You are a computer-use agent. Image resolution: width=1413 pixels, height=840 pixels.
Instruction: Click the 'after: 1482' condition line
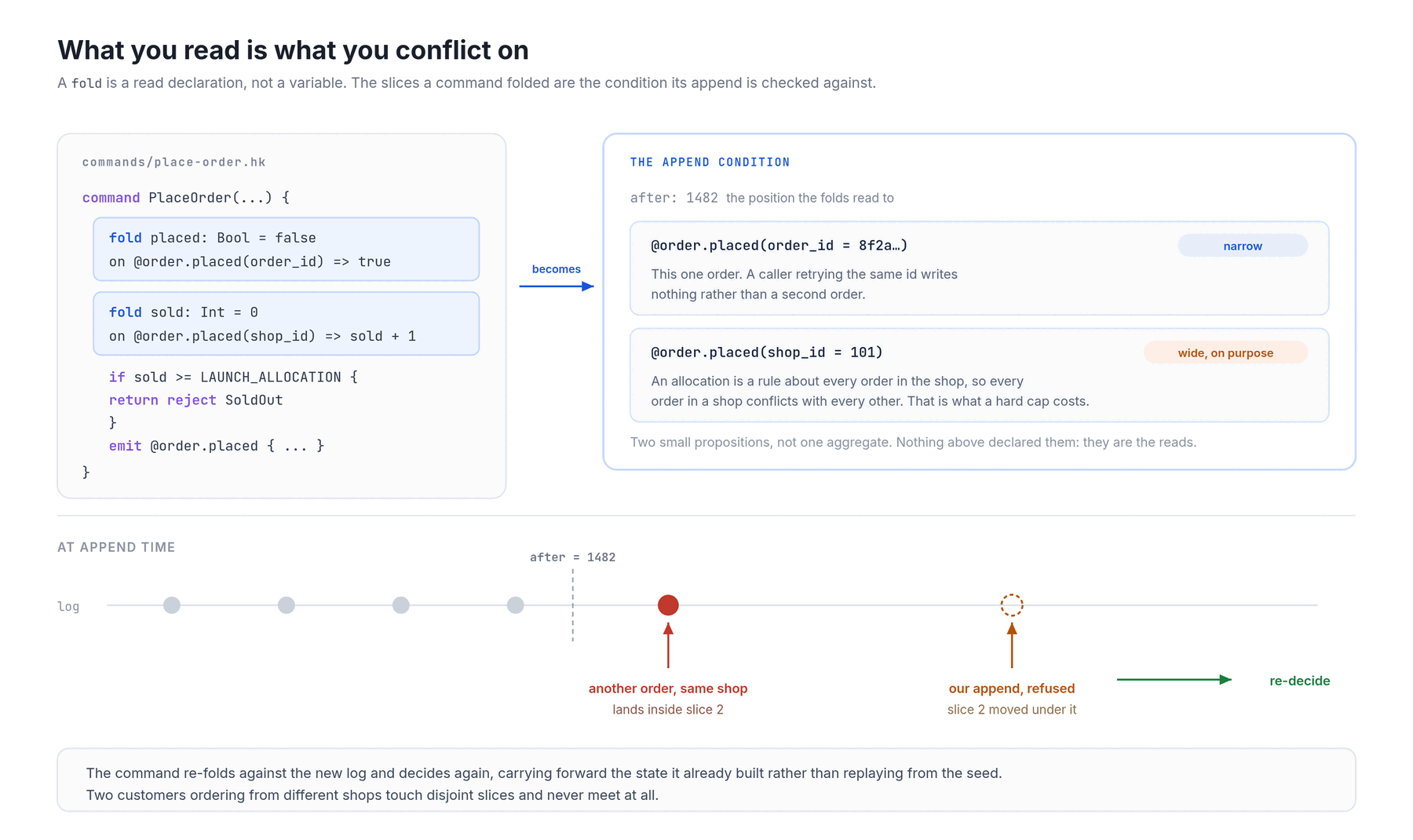point(761,198)
